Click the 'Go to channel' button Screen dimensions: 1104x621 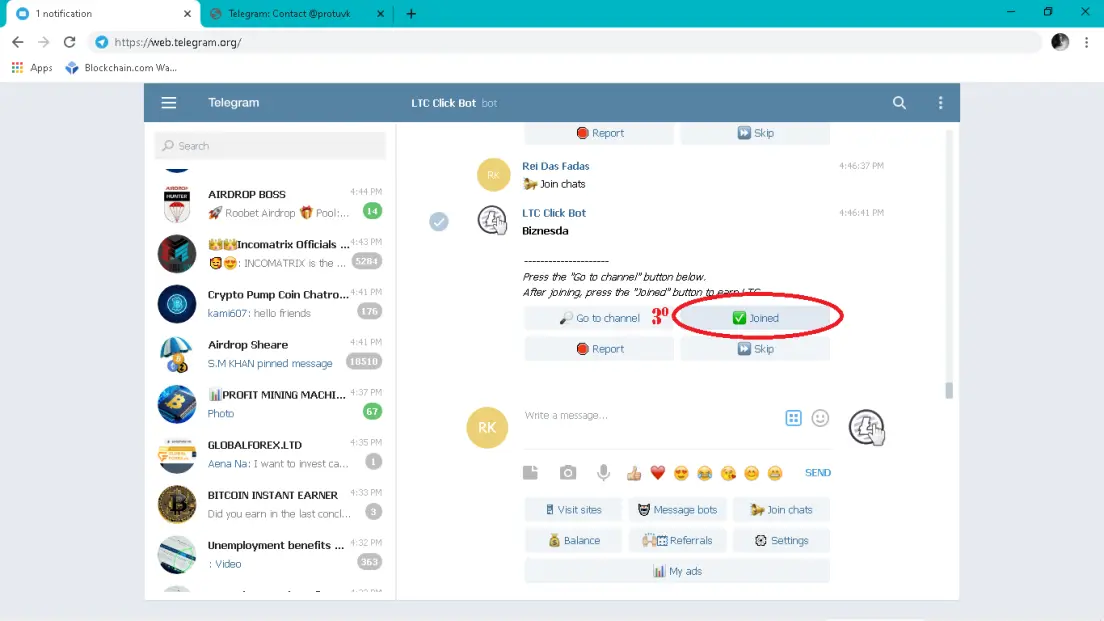click(599, 318)
